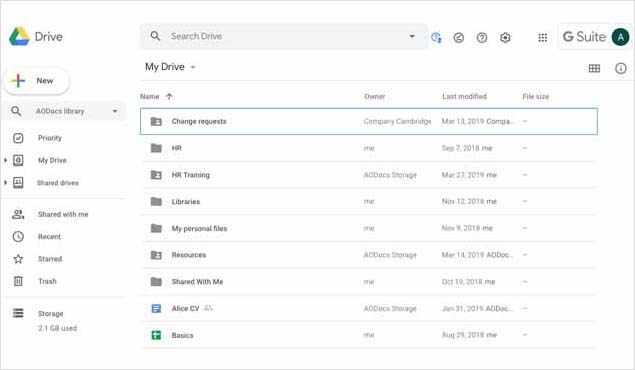
Task: Click the Priority icon in sidebar
Action: coord(18,138)
